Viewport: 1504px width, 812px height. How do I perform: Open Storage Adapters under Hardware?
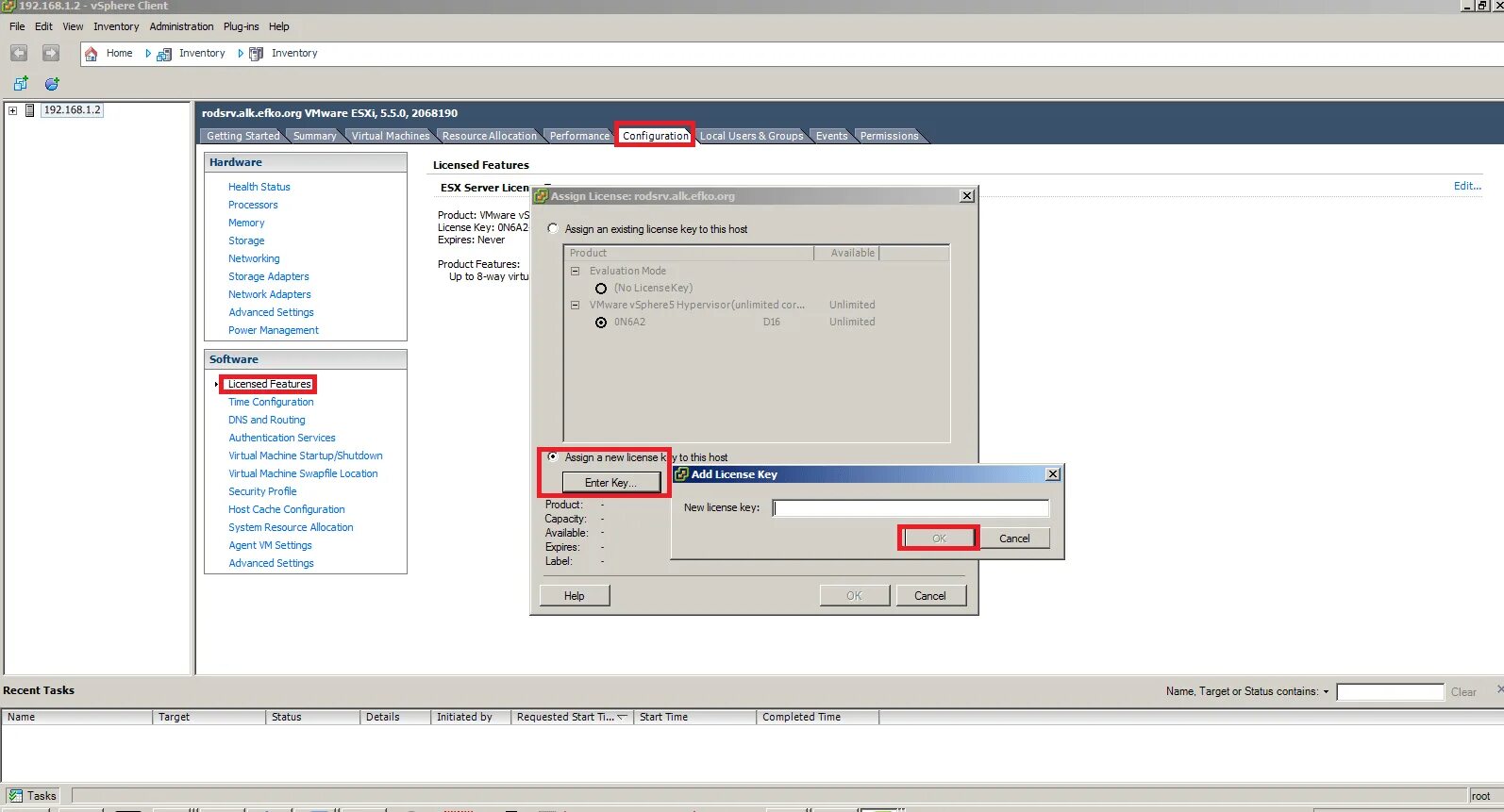(268, 276)
